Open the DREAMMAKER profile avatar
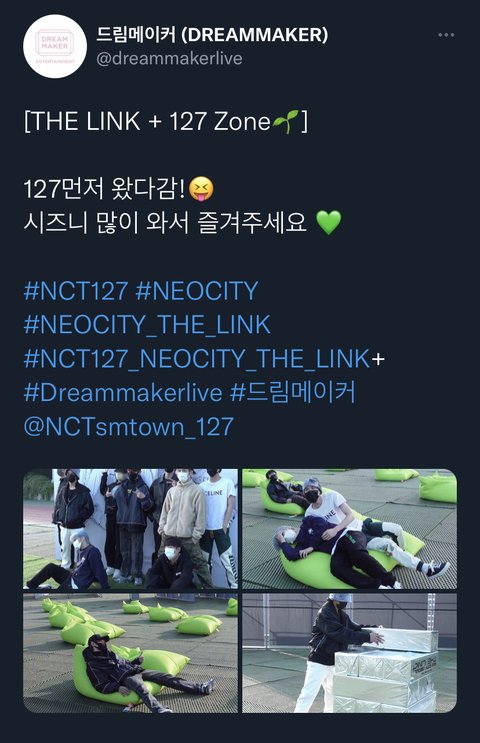480x743 pixels. 55,46
